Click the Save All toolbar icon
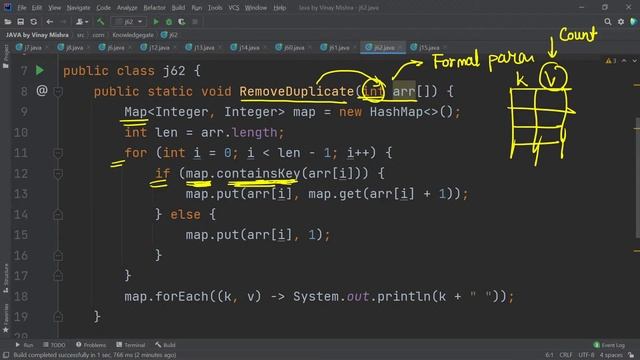Viewport: 640px width, 360px height. (20, 22)
